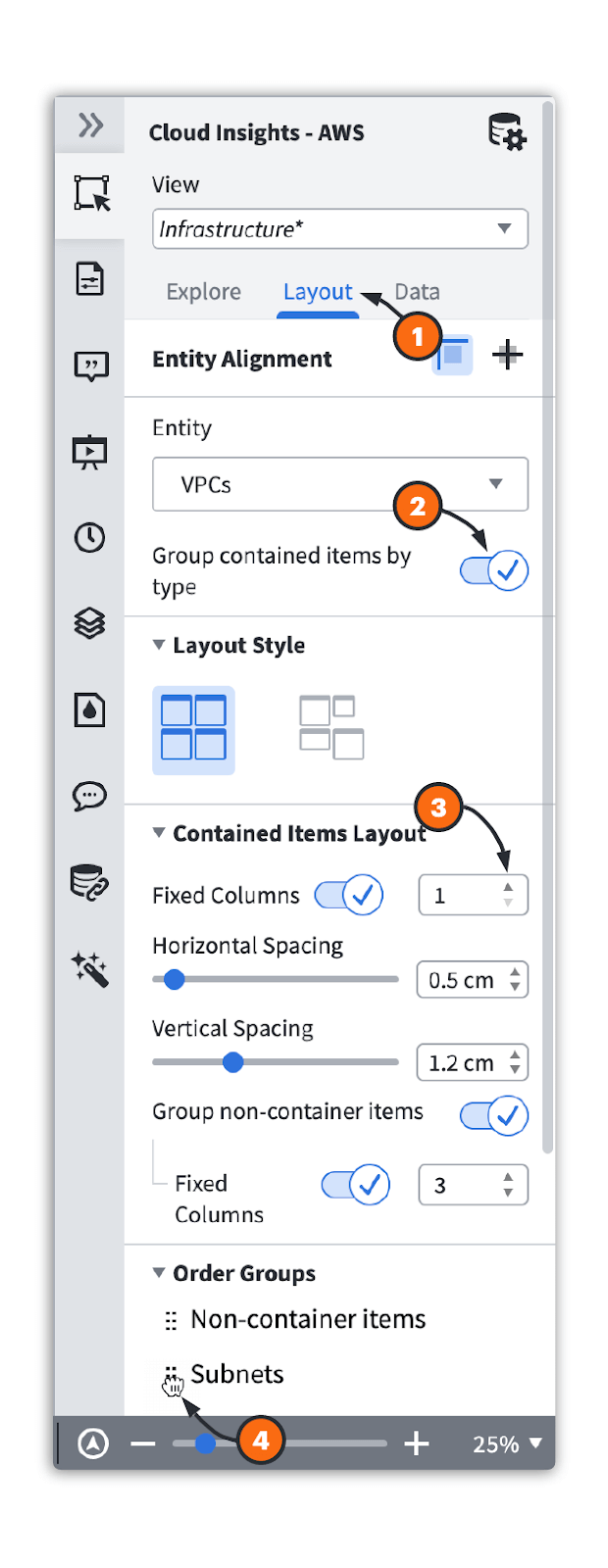Collapse the panel with double chevron icon
The height and width of the screenshot is (1568, 608).
pyautogui.click(x=90, y=125)
